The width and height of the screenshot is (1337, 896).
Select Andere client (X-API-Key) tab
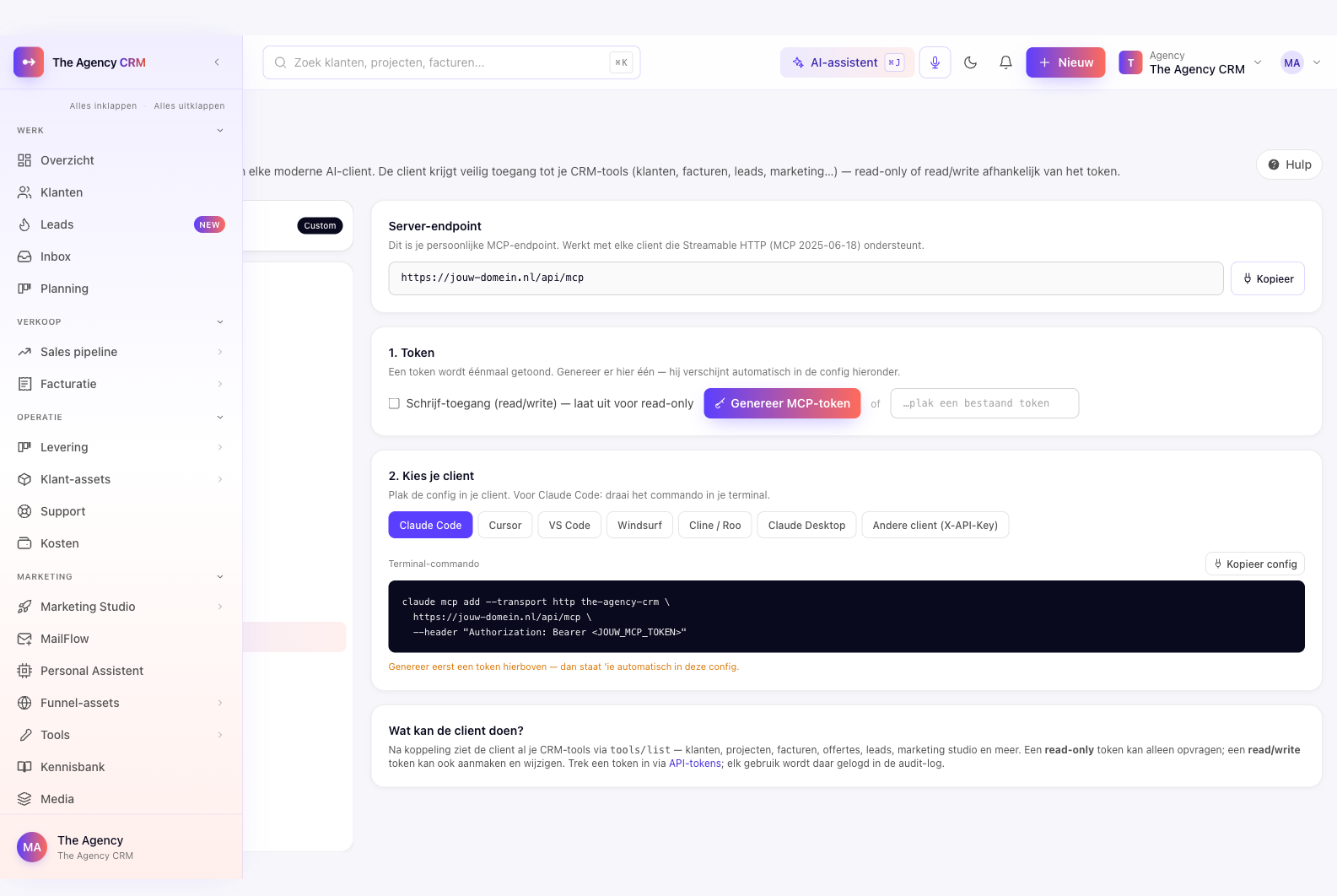coord(935,525)
